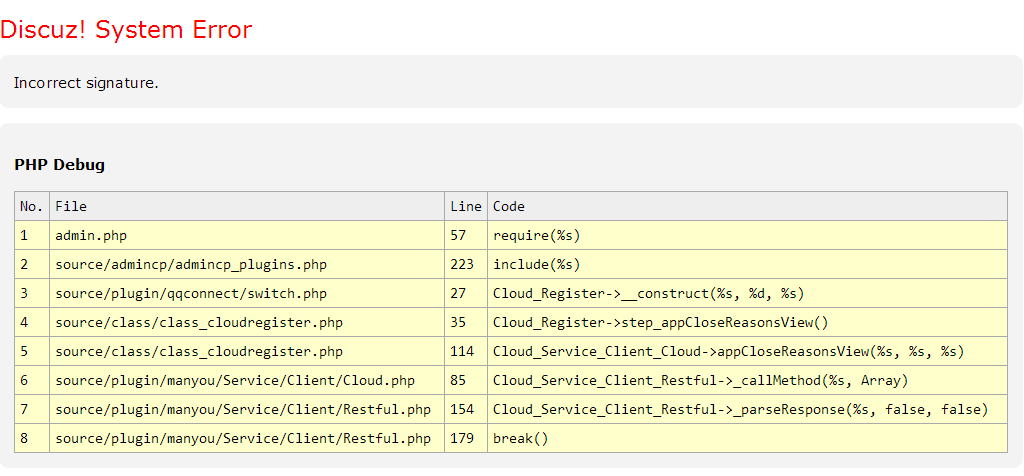Click the manyou Client/Cloud.php file path
Image resolution: width=1024 pixels, height=476 pixels.
pos(235,381)
